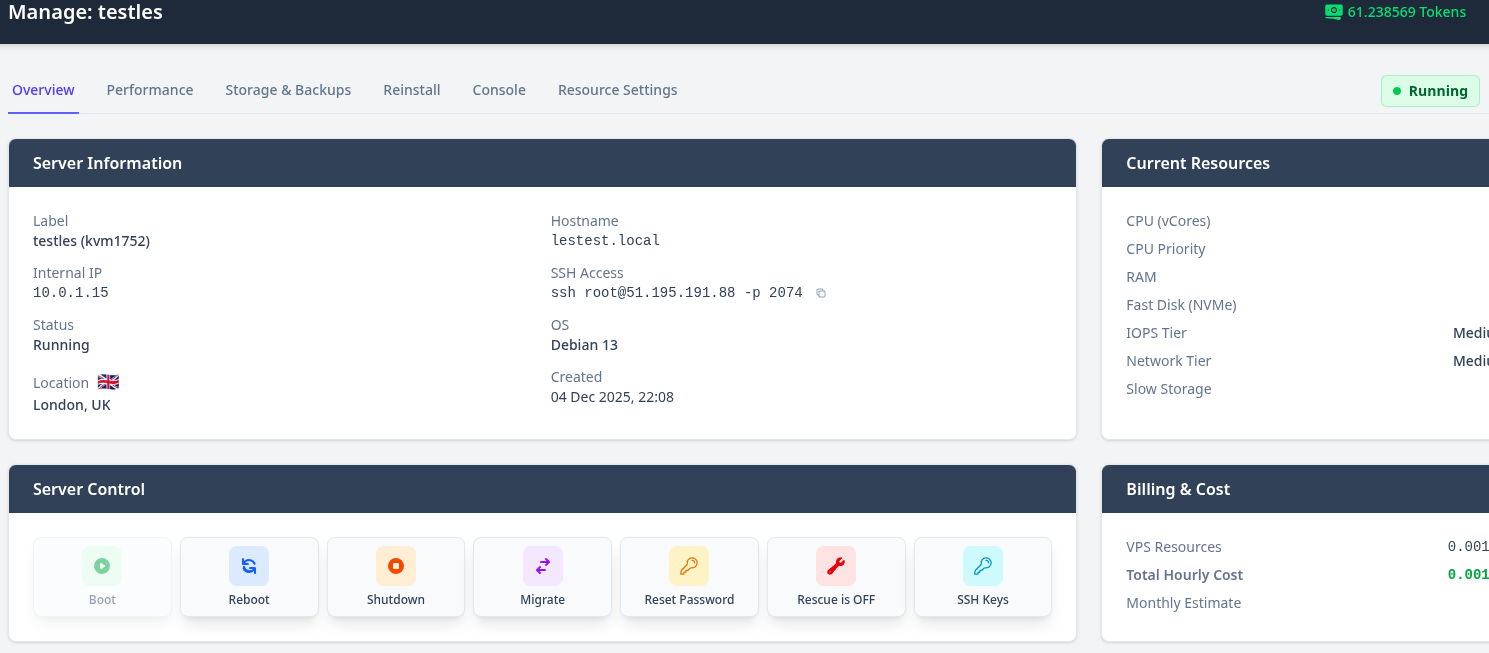Click the token balance money icon
The width and height of the screenshot is (1489, 653).
tap(1333, 12)
